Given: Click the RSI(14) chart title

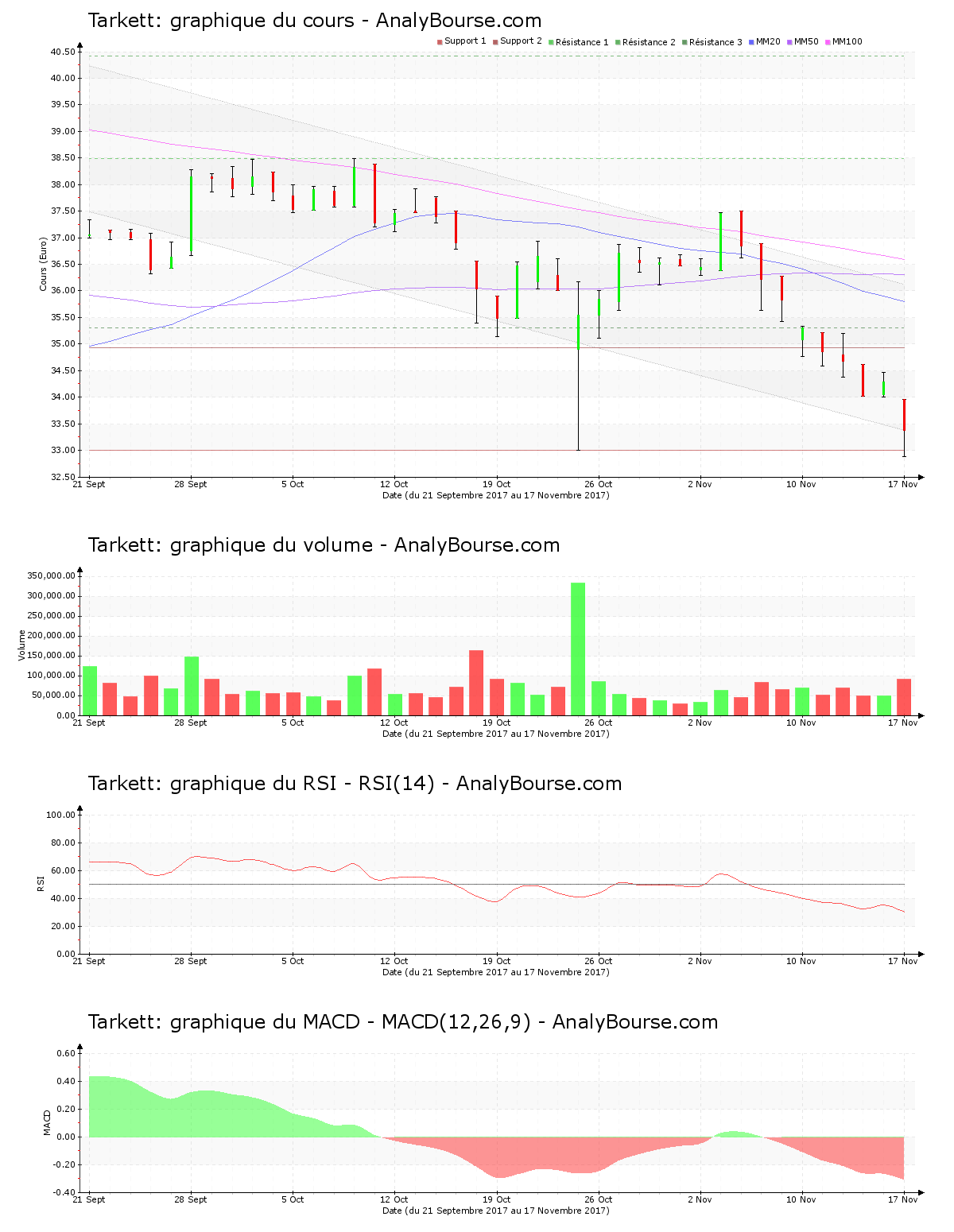Looking at the screenshot, I should pos(355,784).
